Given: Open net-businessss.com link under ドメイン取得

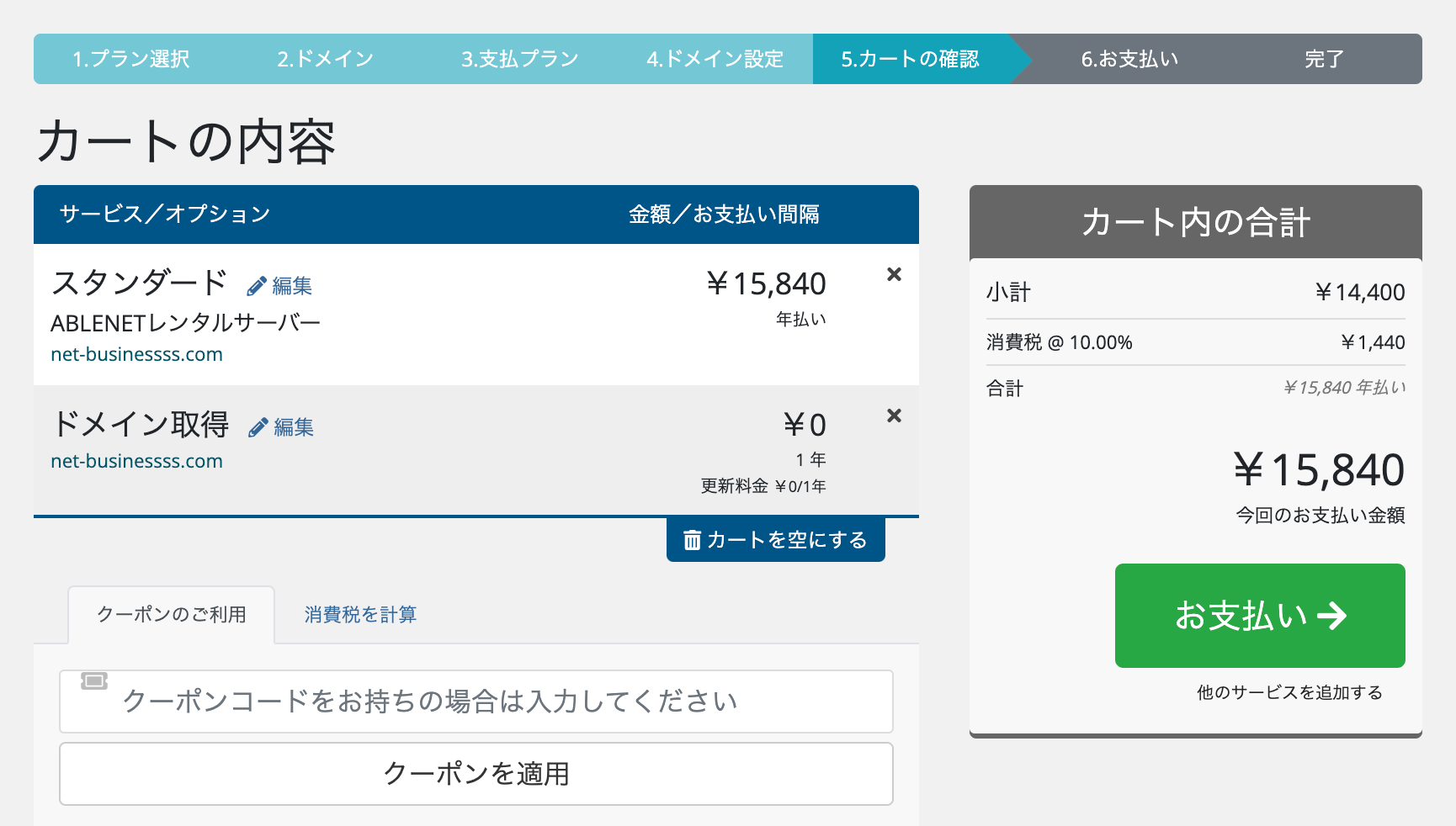Looking at the screenshot, I should point(136,461).
